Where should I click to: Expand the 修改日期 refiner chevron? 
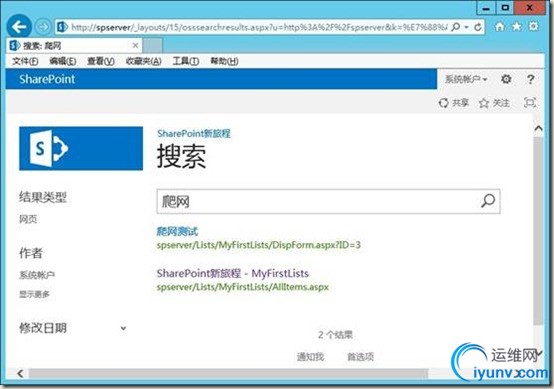click(x=123, y=328)
